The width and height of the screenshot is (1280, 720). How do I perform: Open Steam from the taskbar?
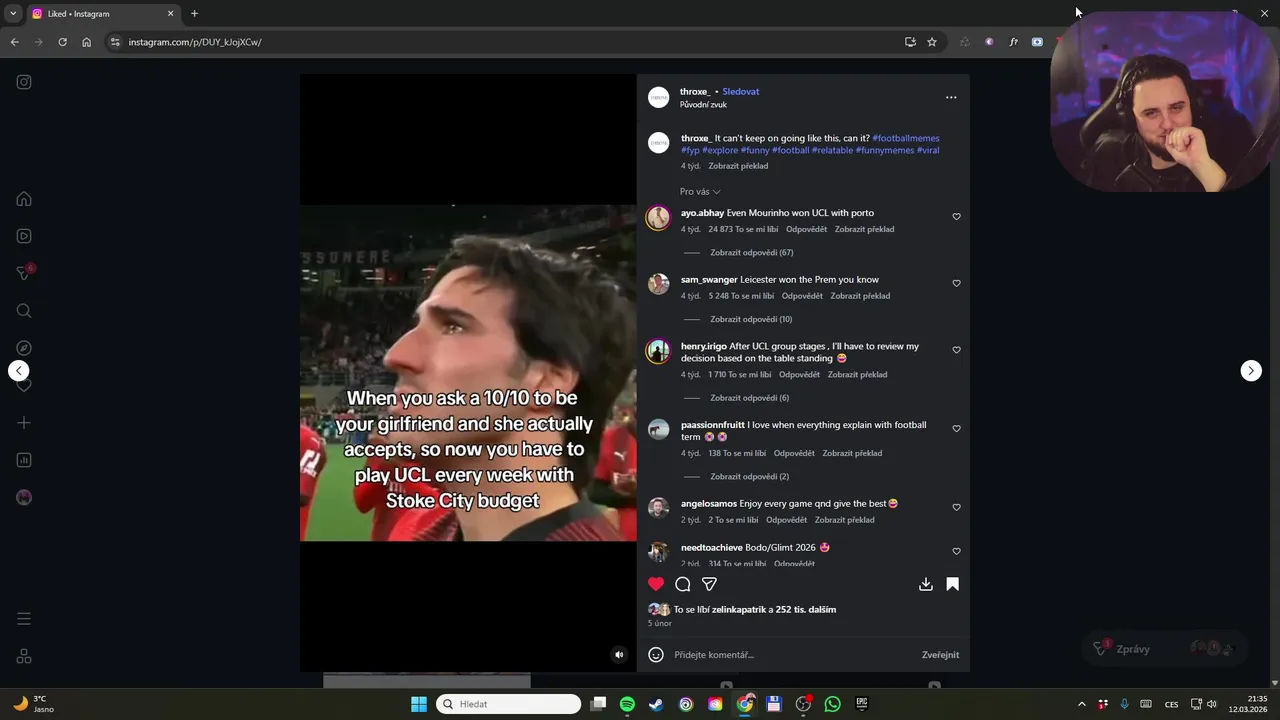tap(656, 704)
